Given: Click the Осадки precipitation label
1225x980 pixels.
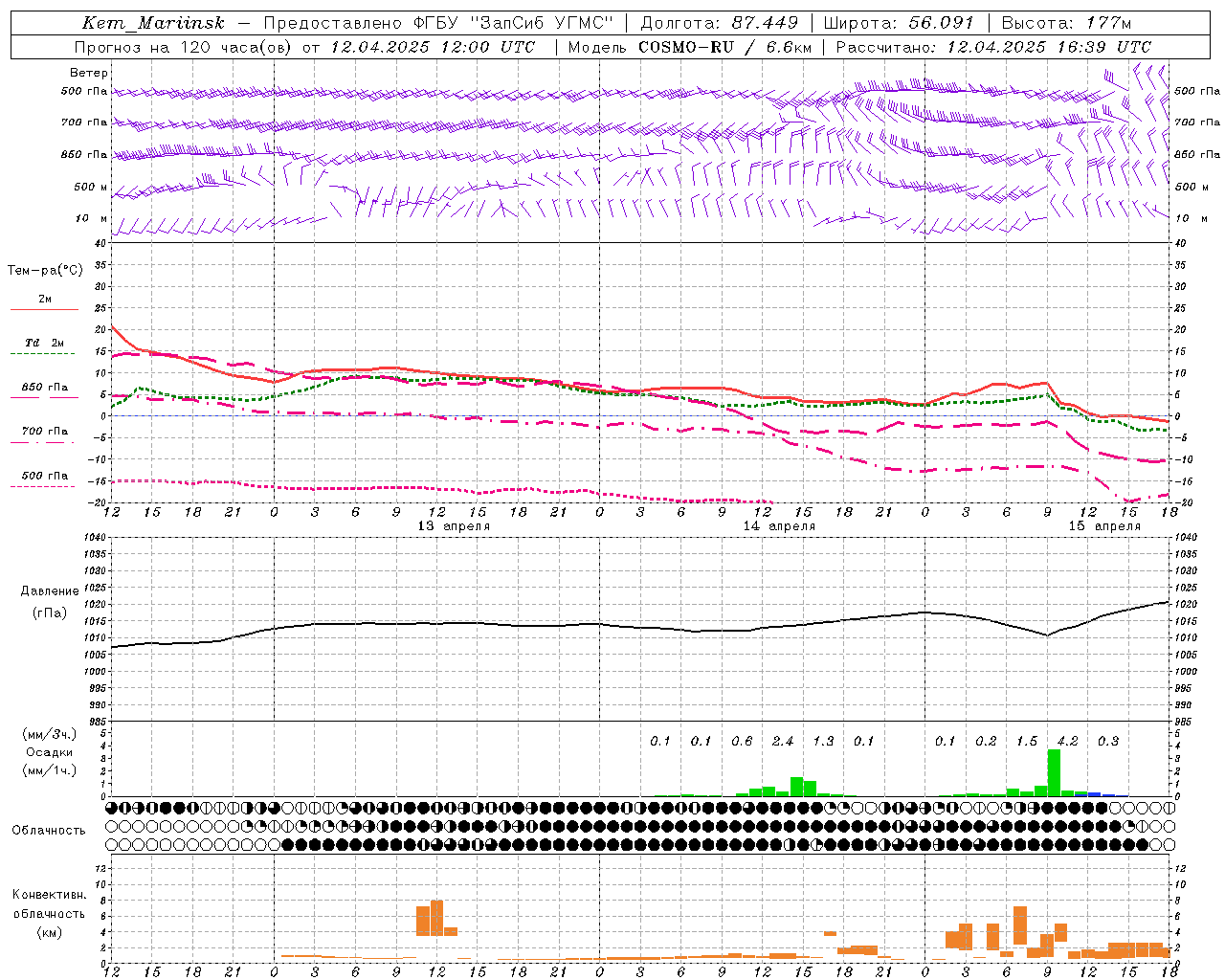Looking at the screenshot, I should tap(50, 752).
